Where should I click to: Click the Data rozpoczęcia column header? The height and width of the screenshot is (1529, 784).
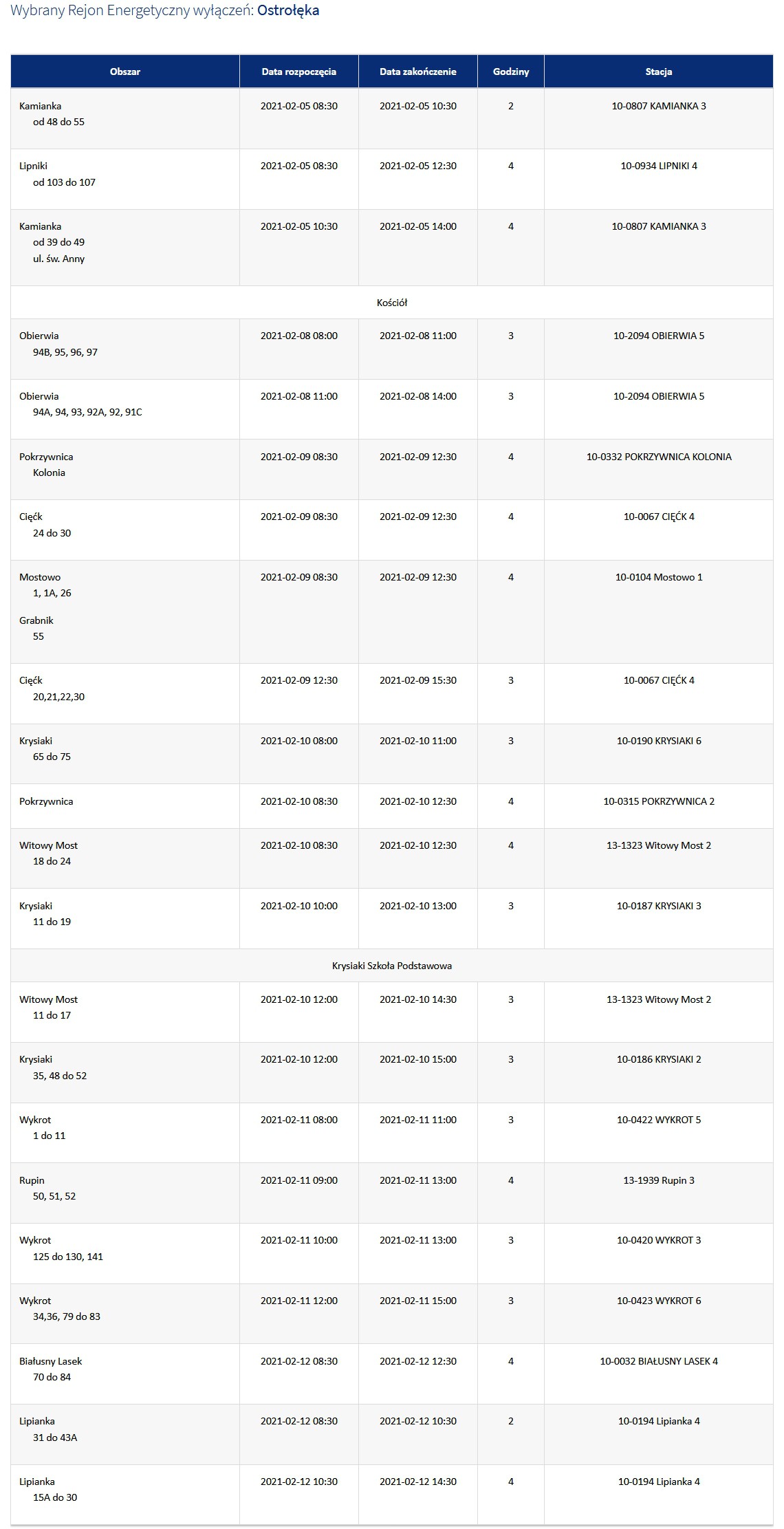pyautogui.click(x=299, y=72)
